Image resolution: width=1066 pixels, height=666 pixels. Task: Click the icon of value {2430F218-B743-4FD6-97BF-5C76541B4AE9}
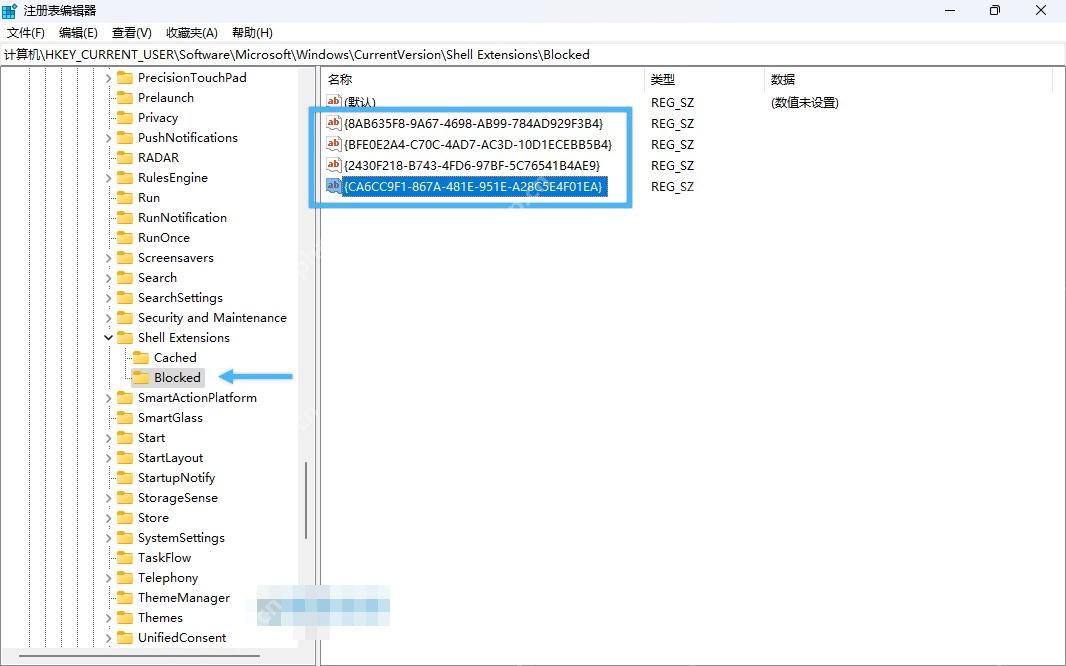(334, 165)
